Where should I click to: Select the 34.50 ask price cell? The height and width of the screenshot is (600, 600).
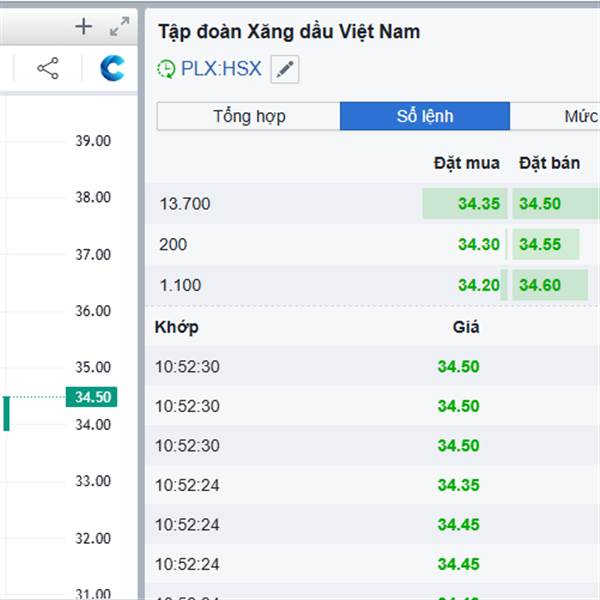(540, 204)
